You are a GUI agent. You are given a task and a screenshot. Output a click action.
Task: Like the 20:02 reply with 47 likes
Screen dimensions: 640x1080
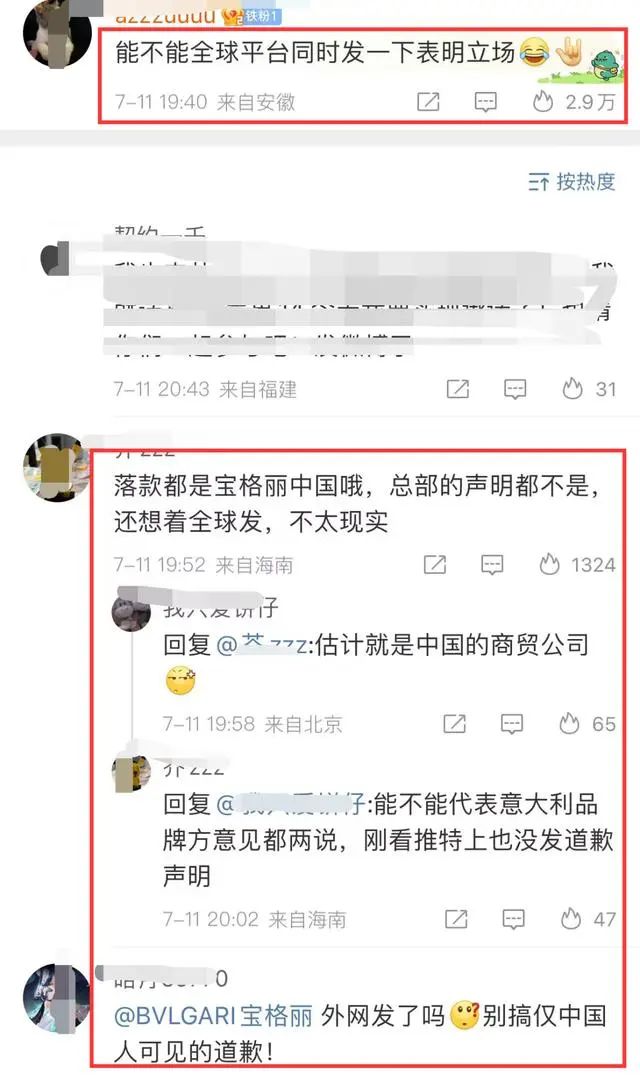571,919
